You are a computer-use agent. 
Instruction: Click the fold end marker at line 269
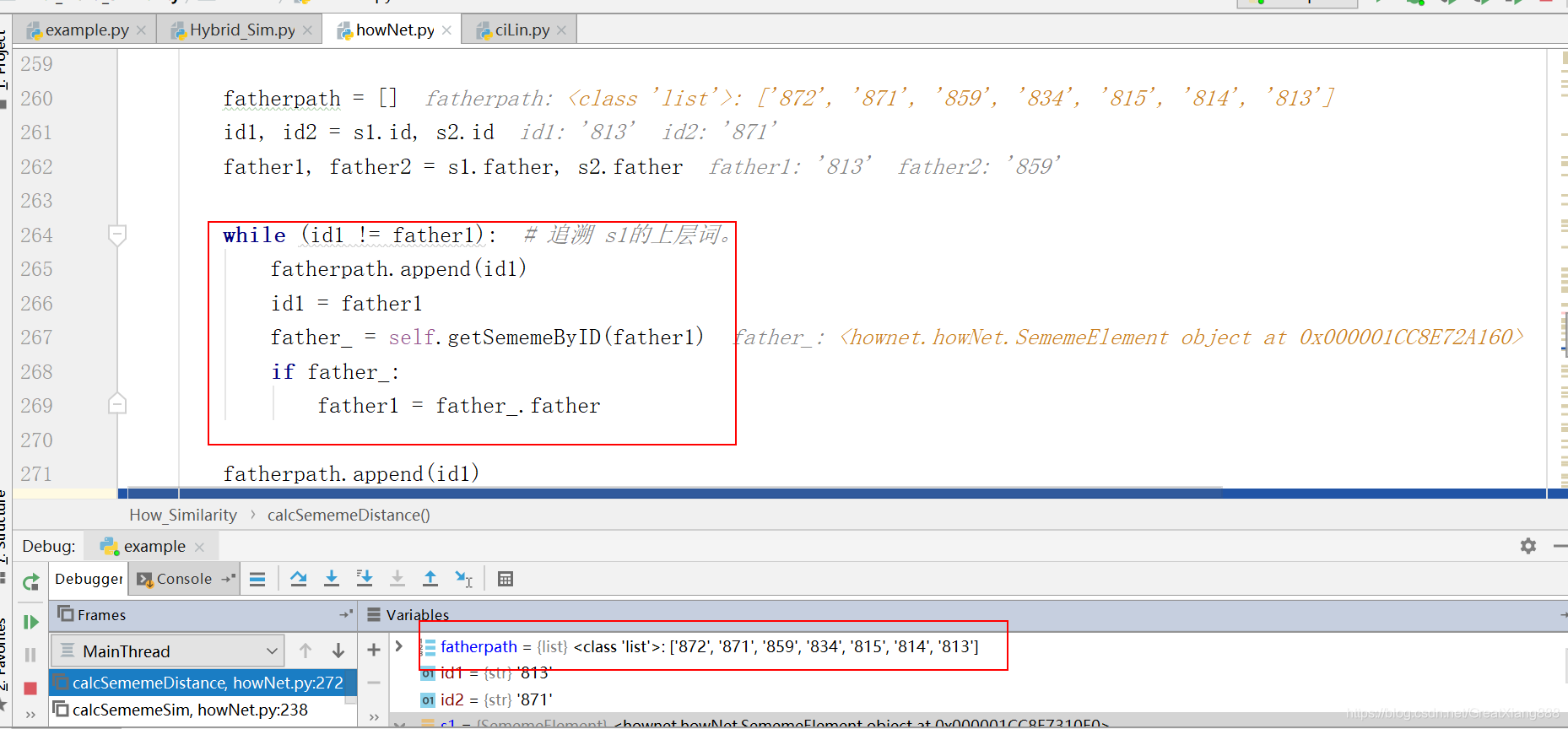click(117, 404)
